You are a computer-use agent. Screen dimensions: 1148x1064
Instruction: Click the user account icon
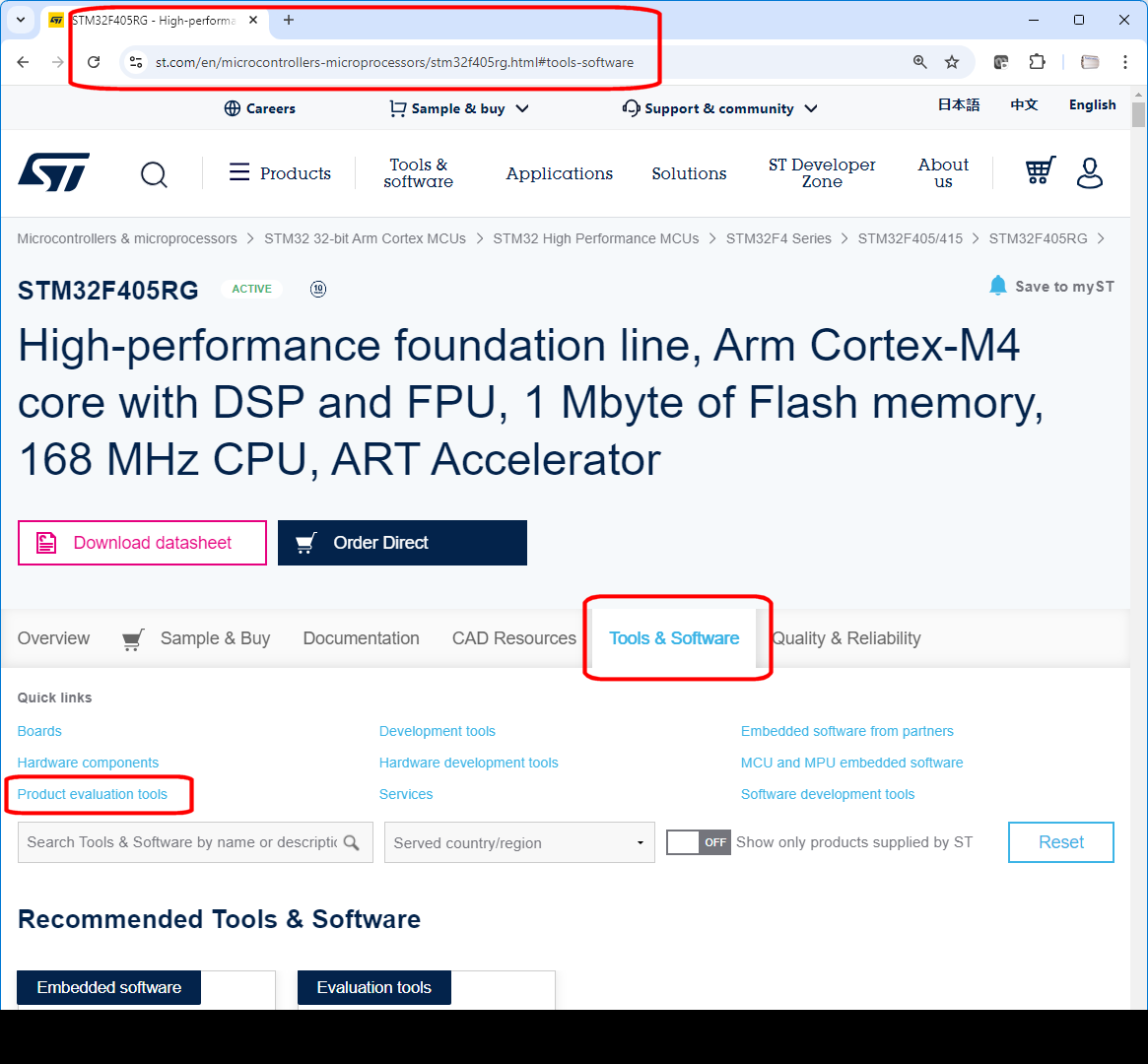point(1090,173)
